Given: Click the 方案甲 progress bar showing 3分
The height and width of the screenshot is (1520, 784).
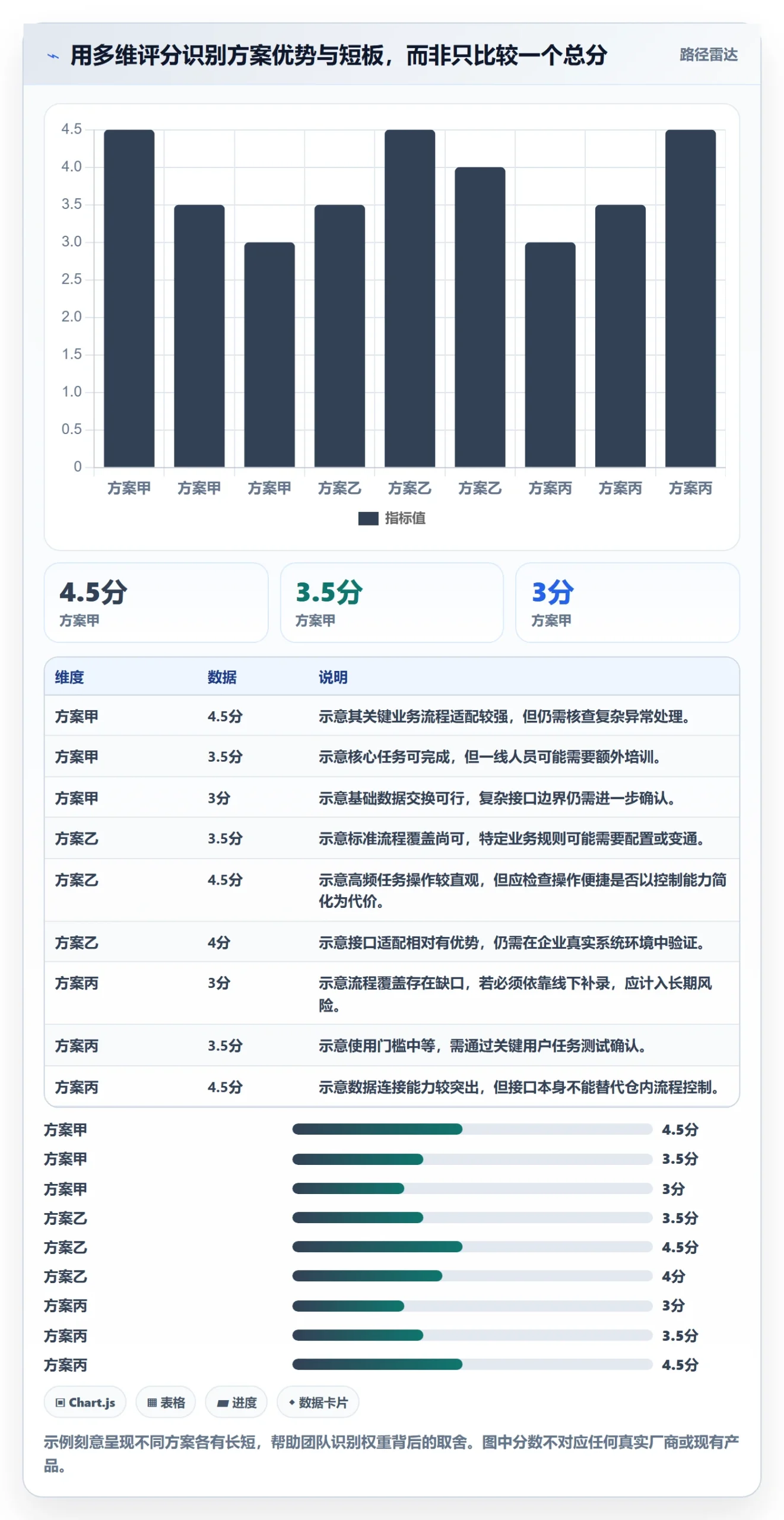Looking at the screenshot, I should pyautogui.click(x=472, y=1189).
